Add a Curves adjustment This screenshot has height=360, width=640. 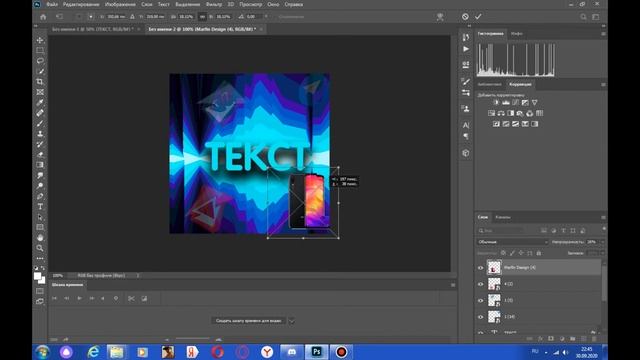click(516, 102)
